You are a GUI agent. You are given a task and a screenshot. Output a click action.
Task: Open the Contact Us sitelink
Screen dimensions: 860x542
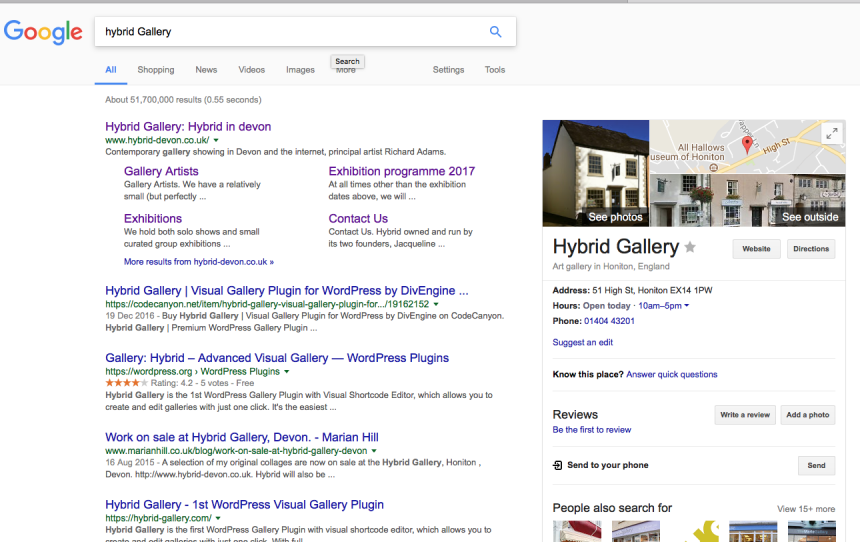click(358, 218)
